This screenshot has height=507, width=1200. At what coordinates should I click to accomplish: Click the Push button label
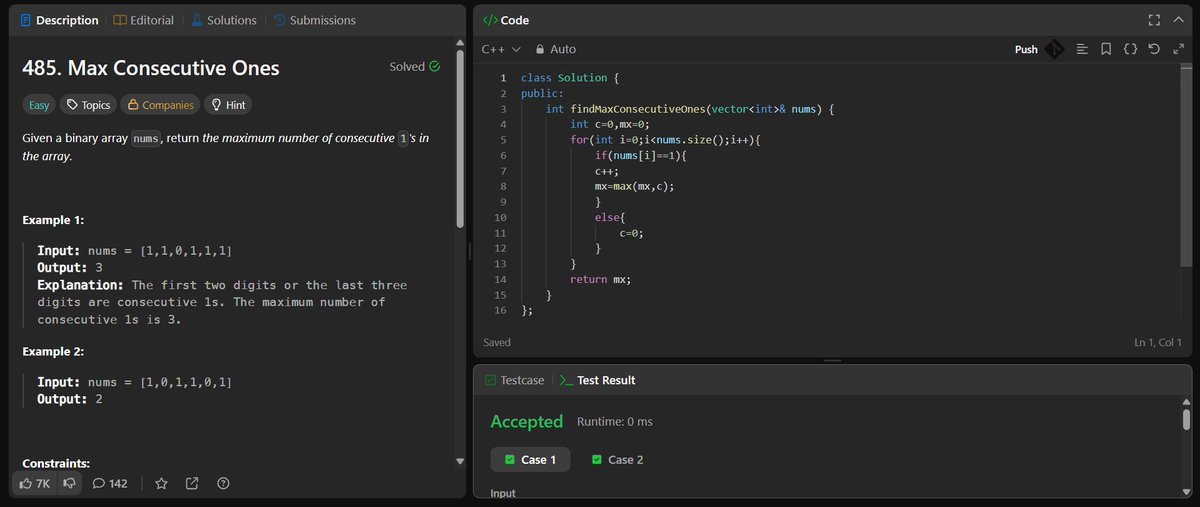pyautogui.click(x=1026, y=49)
